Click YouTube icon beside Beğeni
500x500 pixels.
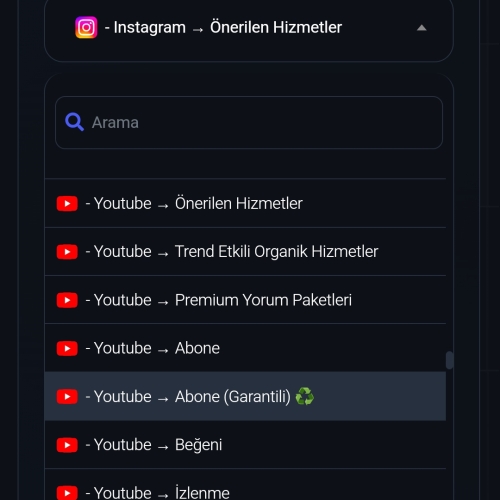point(67,445)
